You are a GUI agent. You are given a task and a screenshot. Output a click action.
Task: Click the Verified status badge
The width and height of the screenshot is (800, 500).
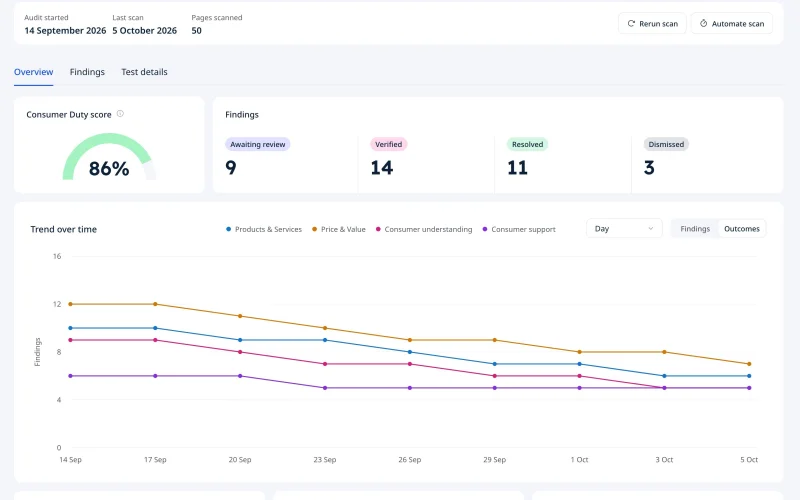(x=389, y=144)
